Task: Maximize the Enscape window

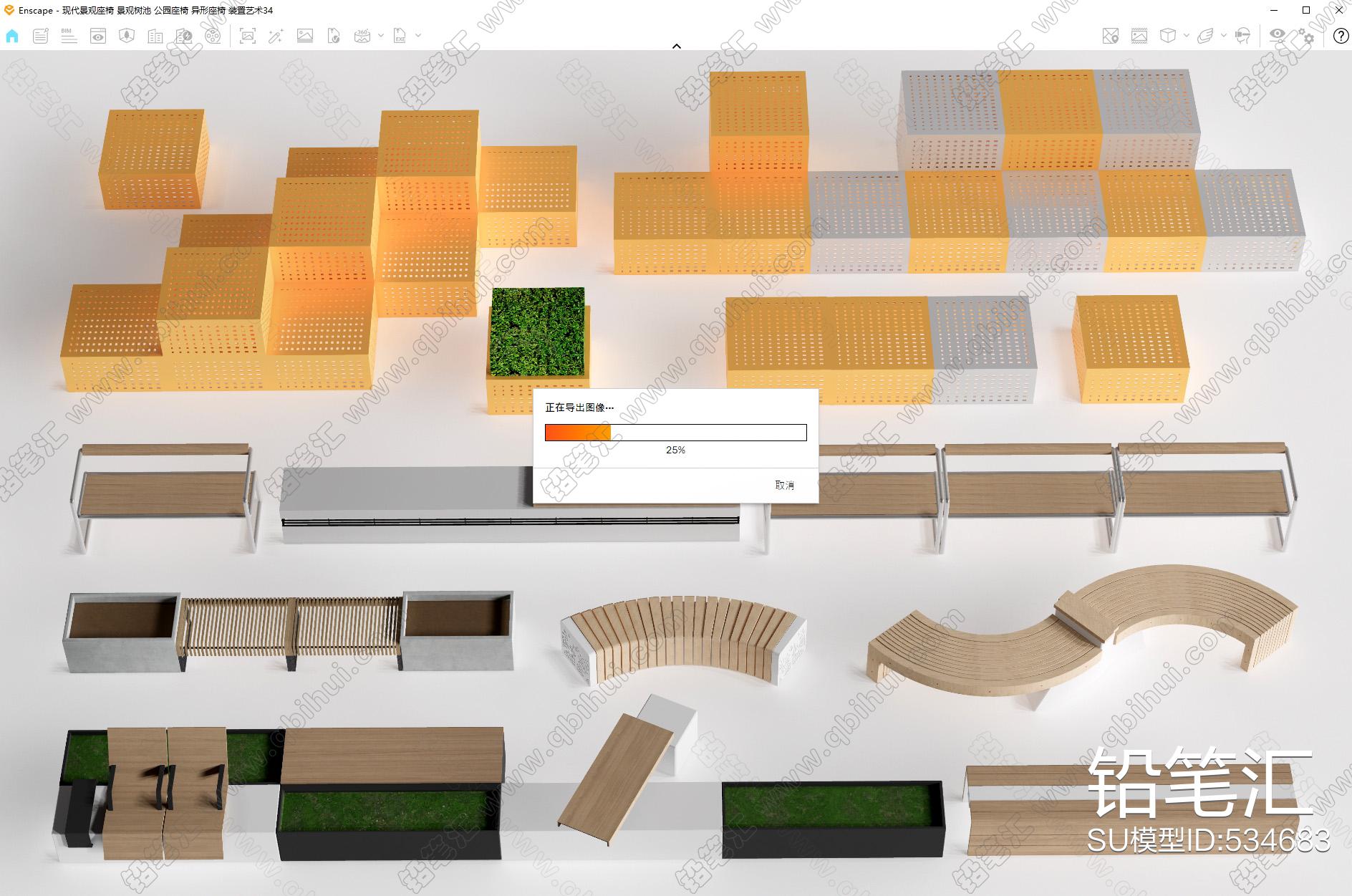Action: point(1306,10)
